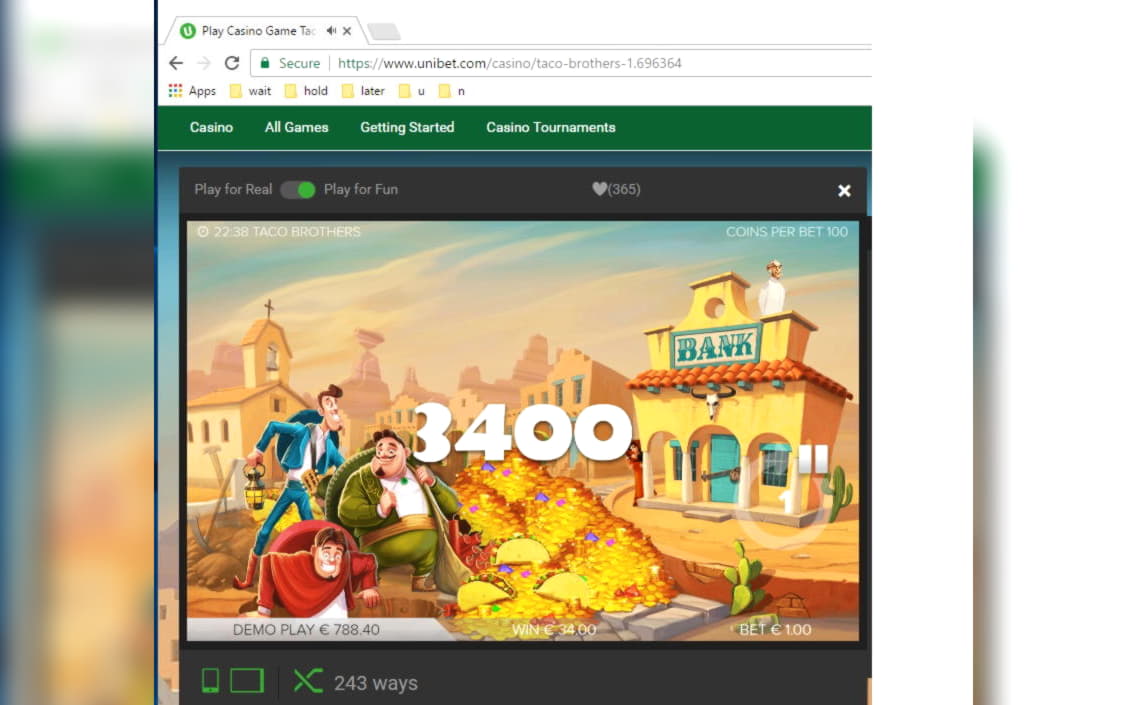Click the browser forward arrow

[204, 63]
